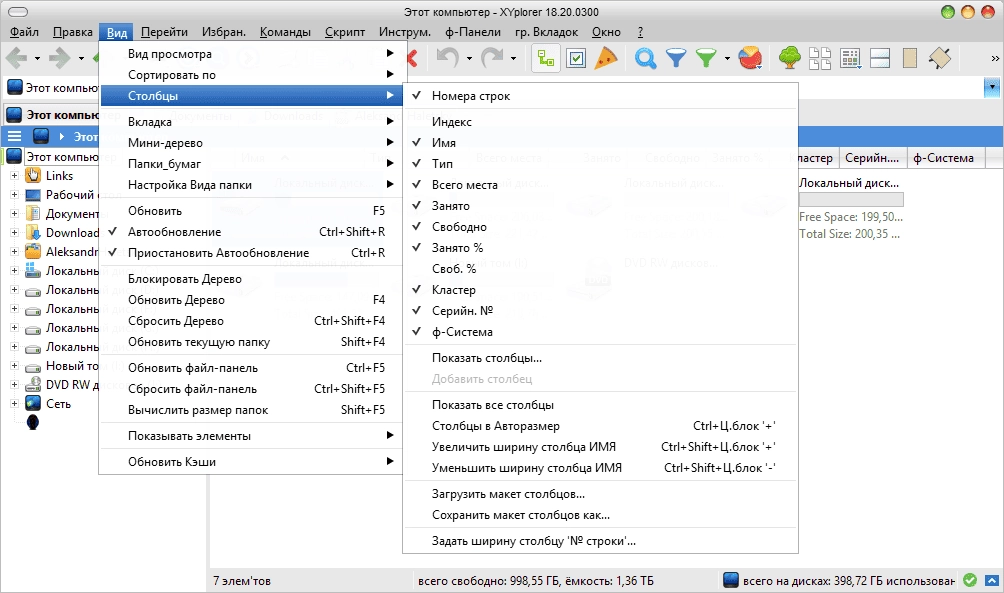This screenshot has height=593, width=1004.
Task: Open the green filter dropdown arrow
Action: [x=727, y=59]
